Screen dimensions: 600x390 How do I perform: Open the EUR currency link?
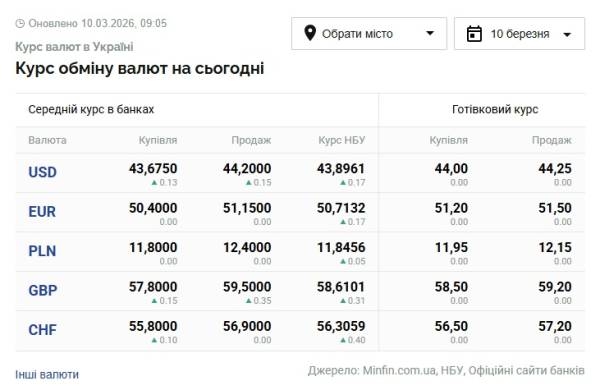[42, 212]
